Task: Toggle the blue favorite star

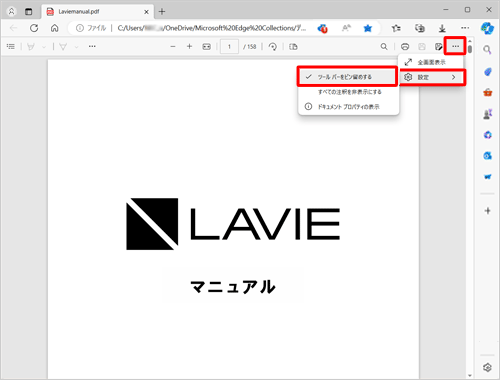Action: pyautogui.click(x=368, y=28)
